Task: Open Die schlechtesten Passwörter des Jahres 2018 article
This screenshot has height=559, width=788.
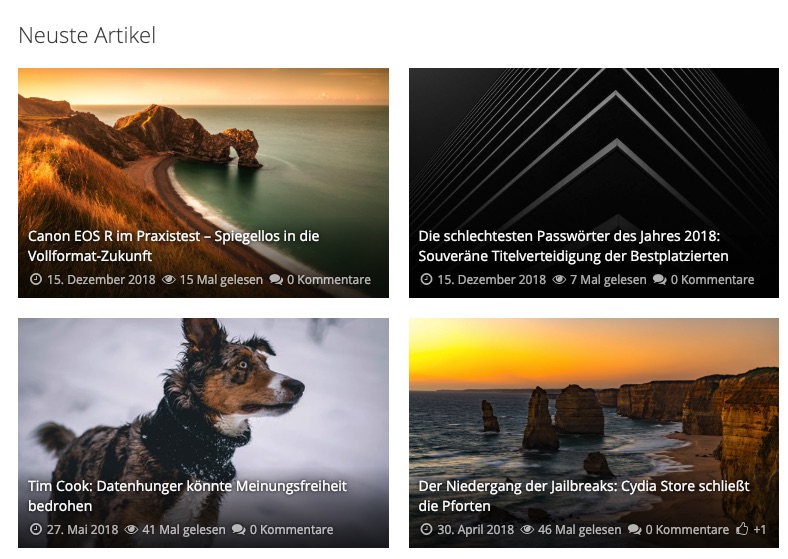Action: point(573,246)
